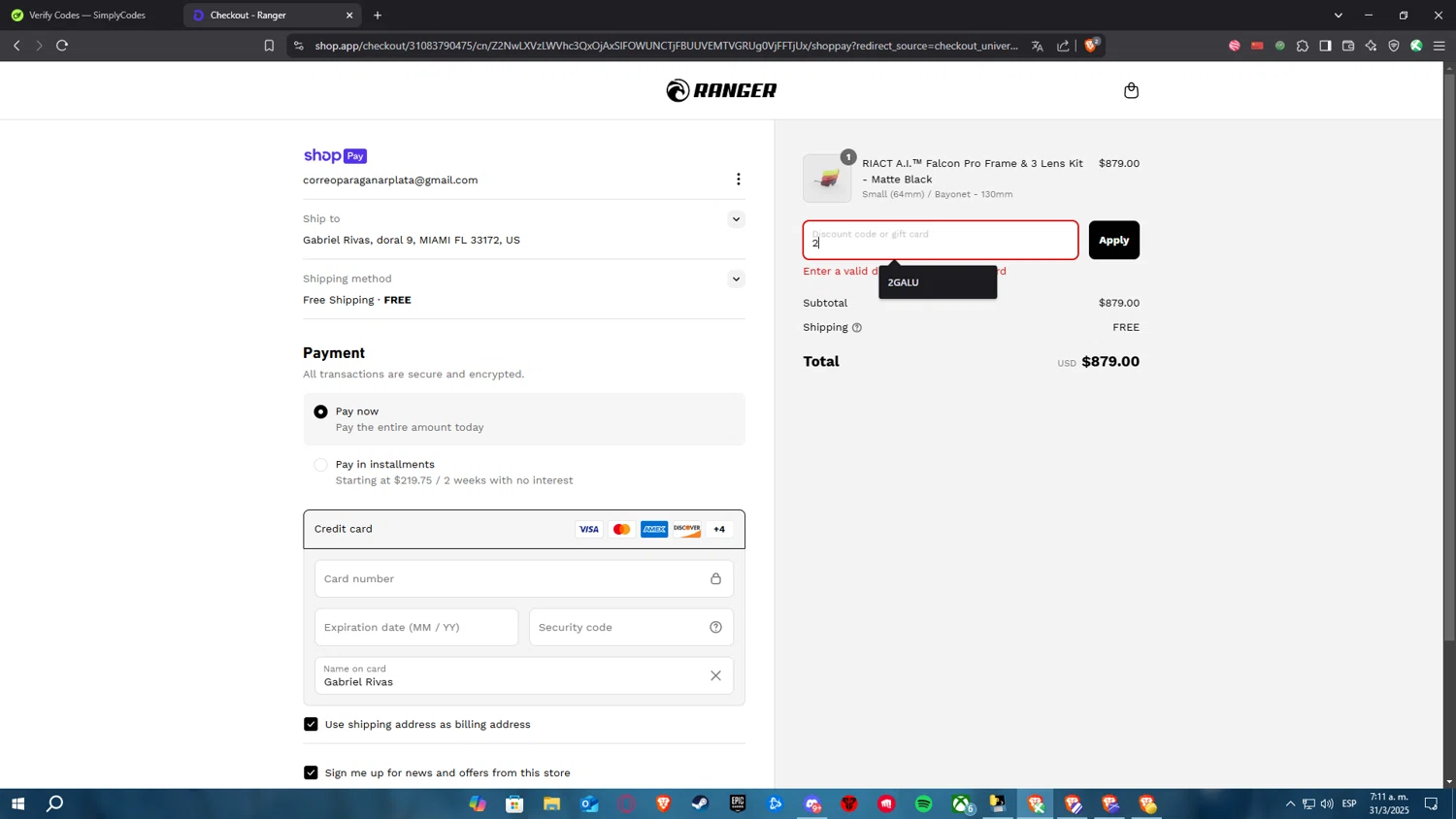Click the ESP language indicator
Viewport: 1456px width, 819px height.
(x=1349, y=803)
